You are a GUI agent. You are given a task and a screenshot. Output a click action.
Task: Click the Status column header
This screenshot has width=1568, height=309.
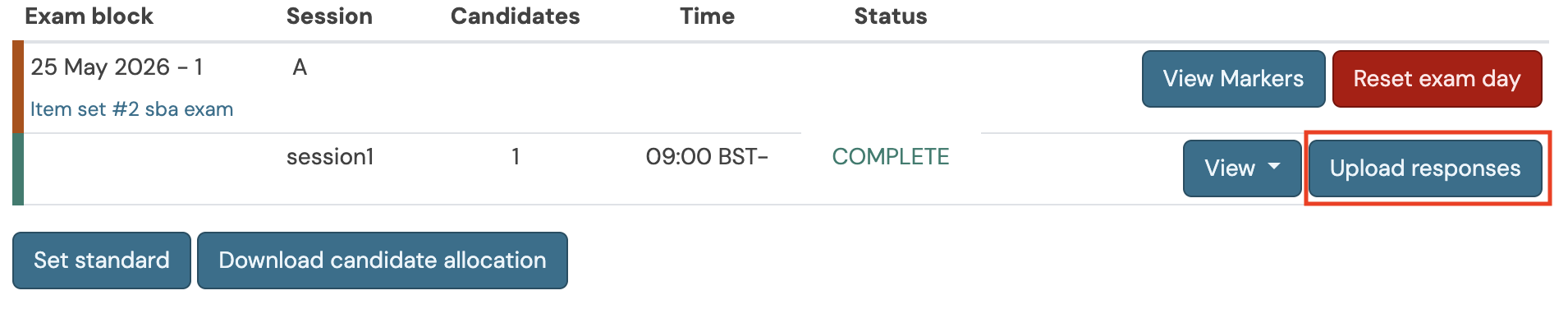pyautogui.click(x=891, y=16)
